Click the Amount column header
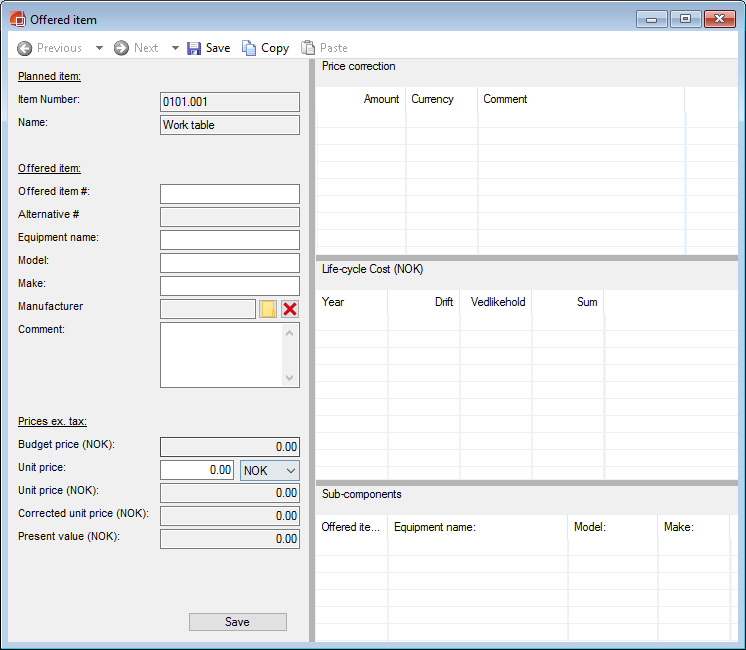The image size is (746, 650). tap(381, 99)
